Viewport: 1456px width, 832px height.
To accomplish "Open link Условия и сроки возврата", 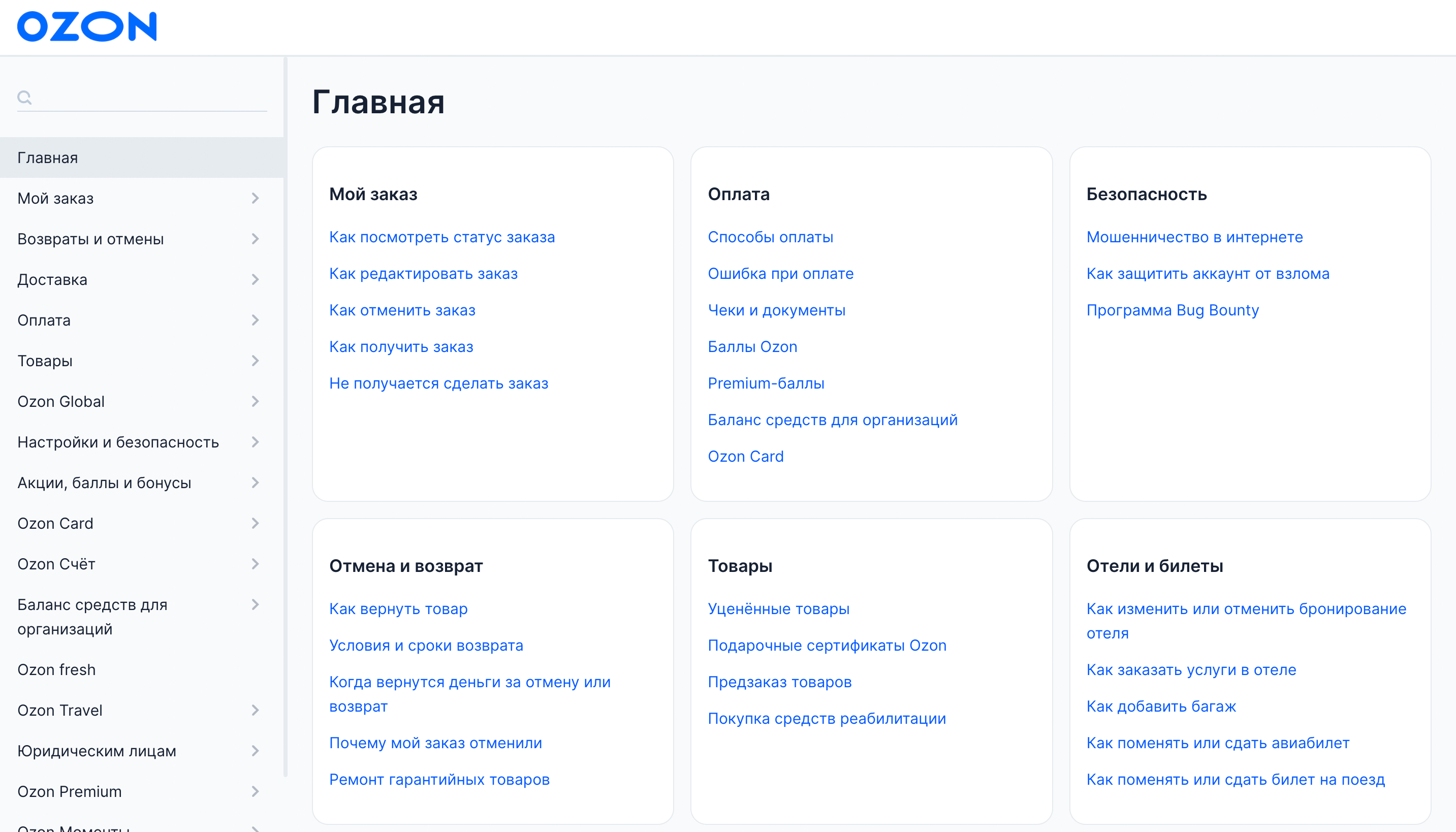I will tap(426, 646).
